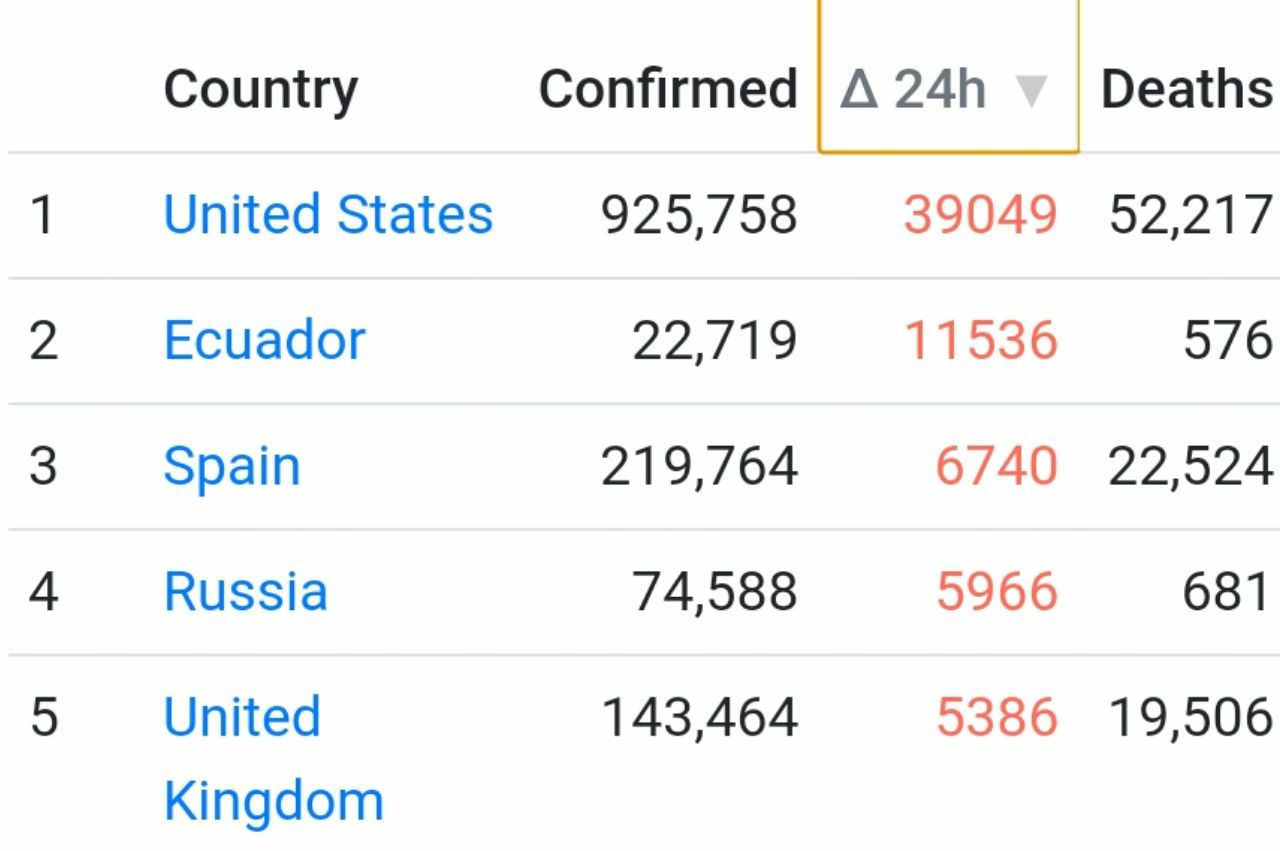Viewport: 1280px width, 851px height.
Task: Sort table by Δ 24h column
Action: point(948,77)
